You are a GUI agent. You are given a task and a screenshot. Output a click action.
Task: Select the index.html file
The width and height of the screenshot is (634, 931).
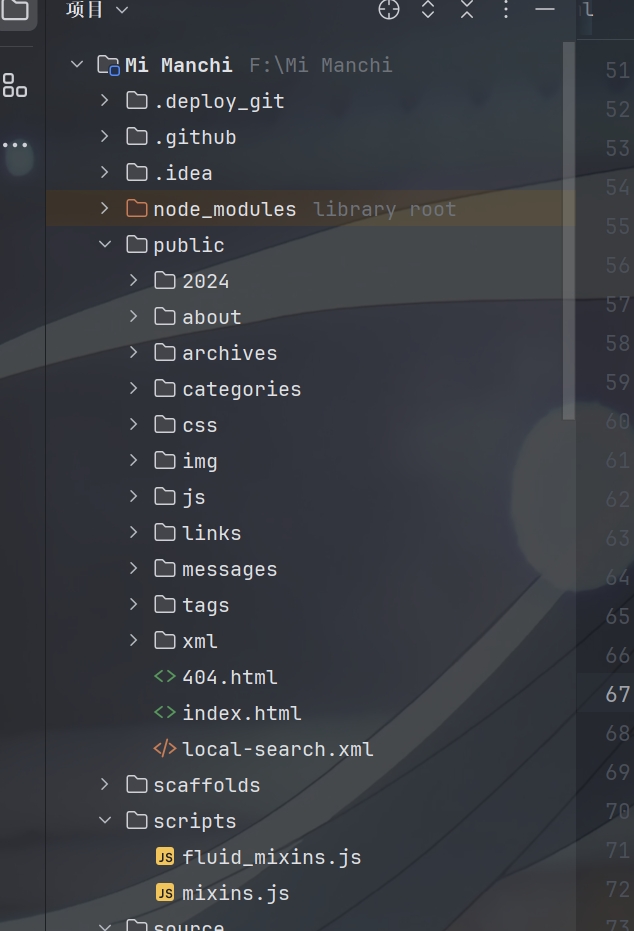click(x=241, y=713)
